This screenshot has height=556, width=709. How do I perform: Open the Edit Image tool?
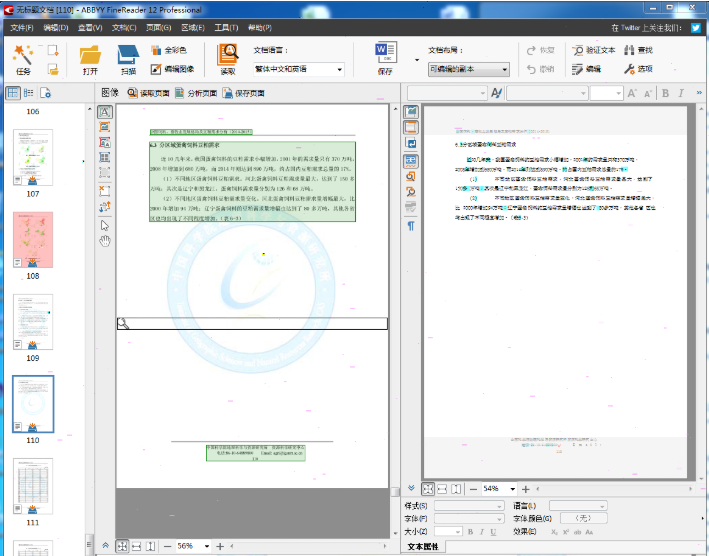[172, 69]
